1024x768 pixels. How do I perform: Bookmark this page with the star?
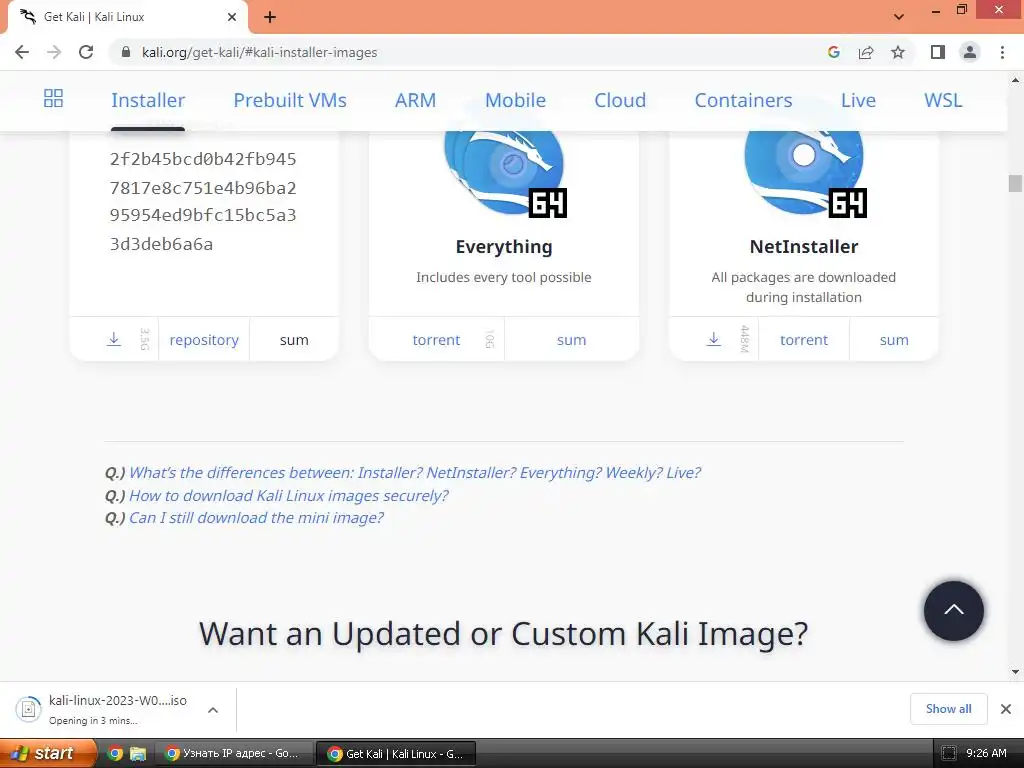click(x=898, y=52)
